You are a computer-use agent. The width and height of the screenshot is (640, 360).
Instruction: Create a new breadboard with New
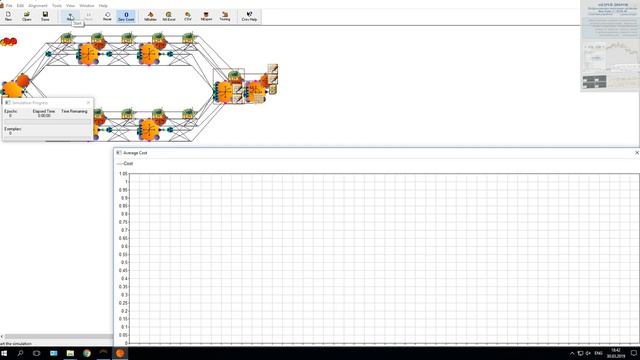8,16
